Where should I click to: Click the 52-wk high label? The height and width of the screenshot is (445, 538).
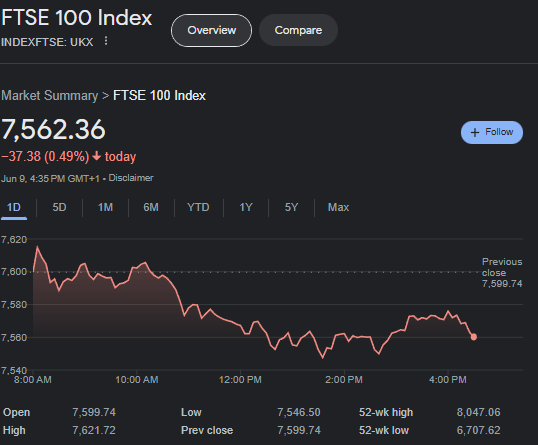tap(386, 412)
